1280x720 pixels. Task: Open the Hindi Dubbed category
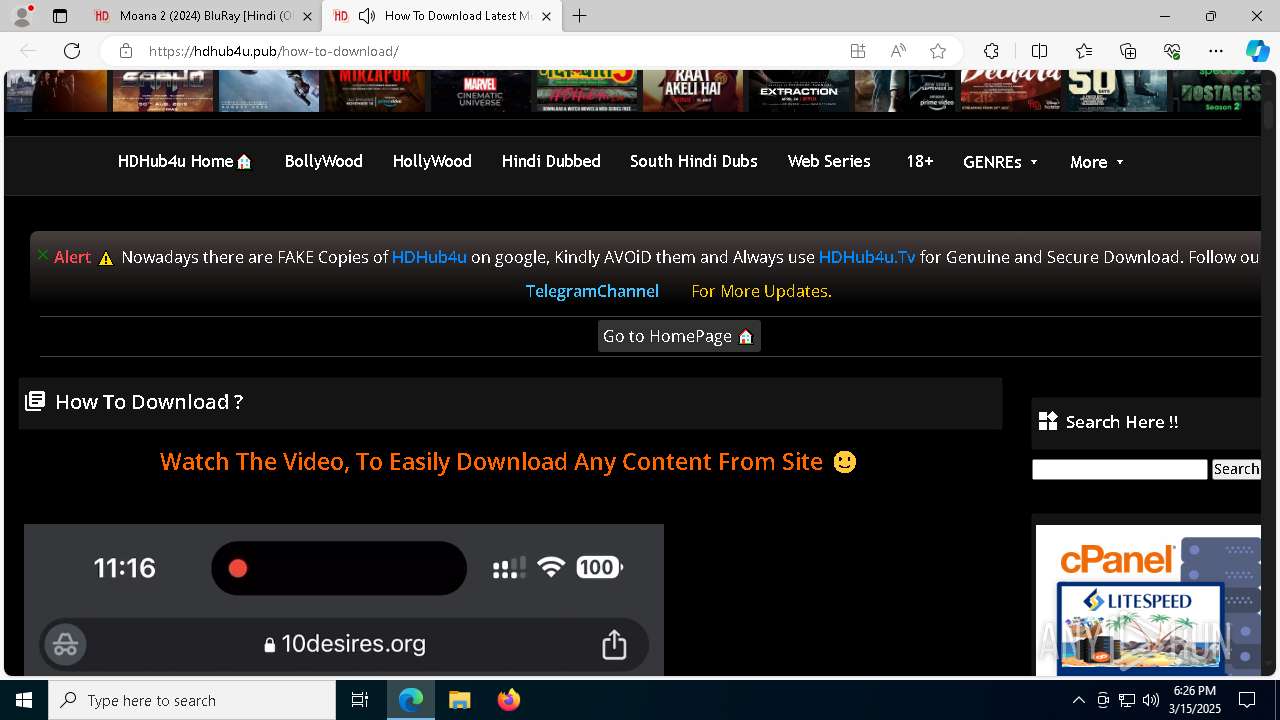pos(551,161)
